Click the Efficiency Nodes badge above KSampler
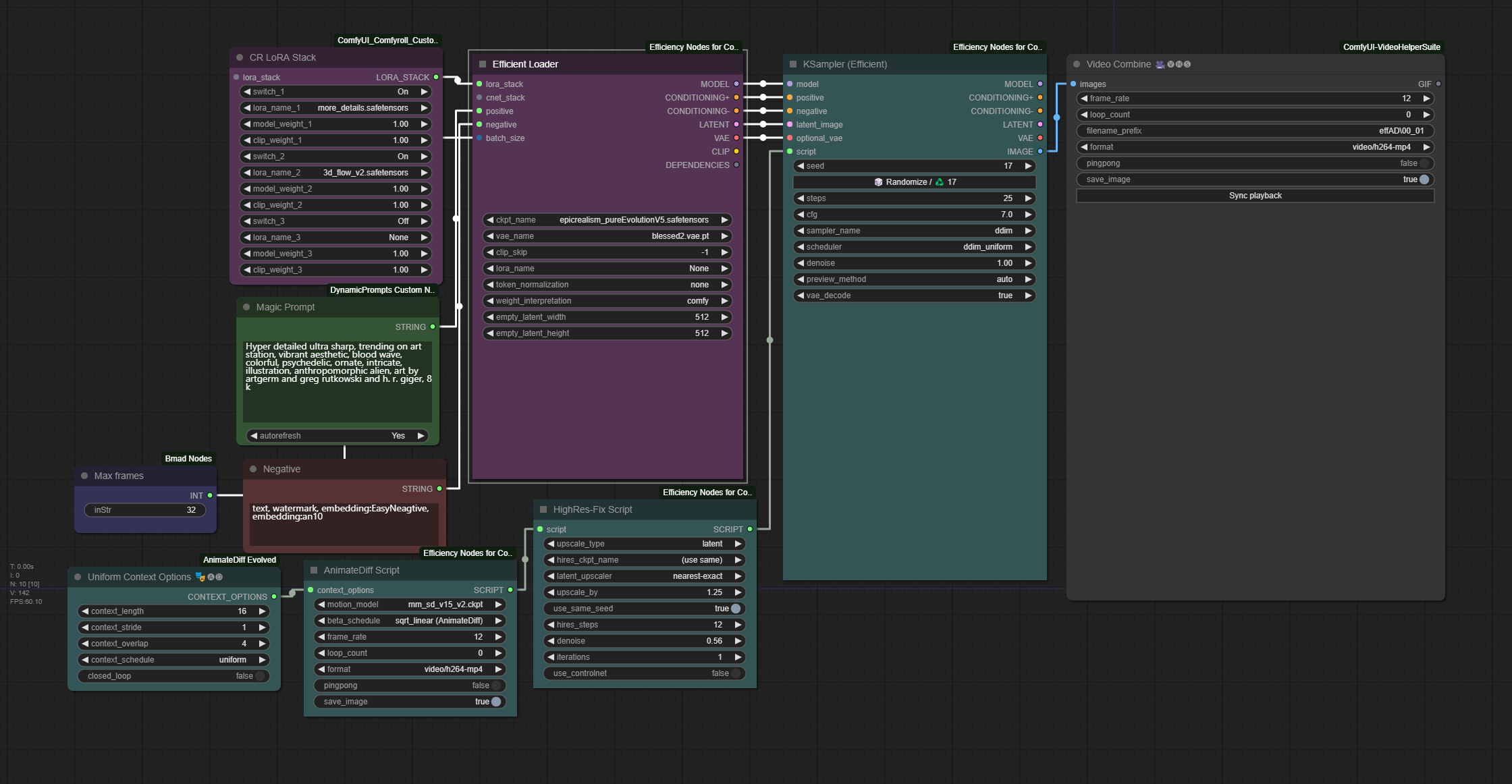This screenshot has width=1512, height=784. [x=997, y=47]
